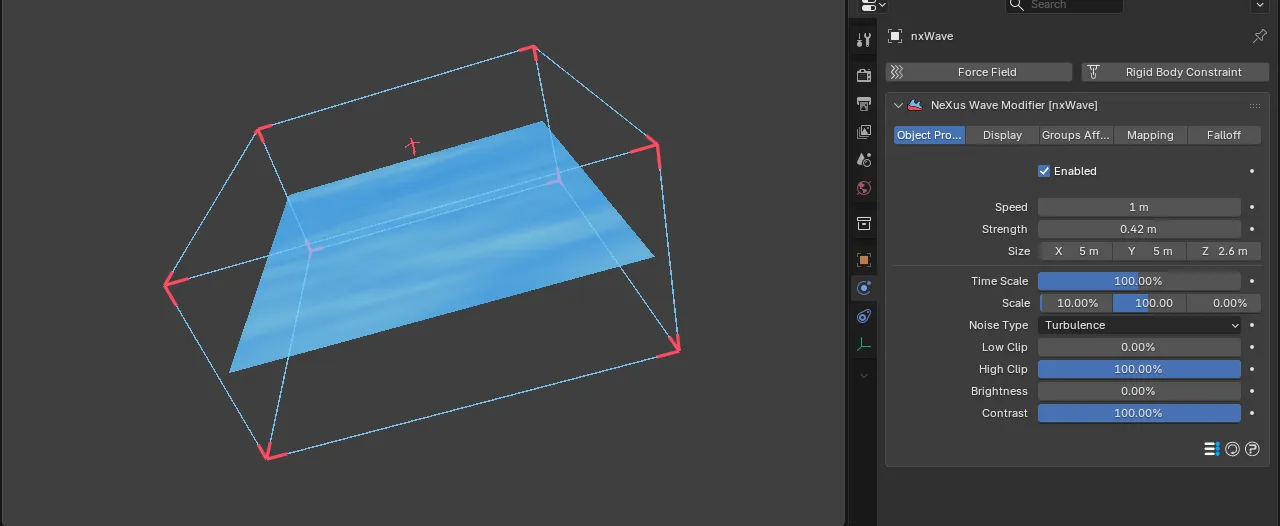The width and height of the screenshot is (1280, 526).
Task: Click the Size X 5 m field
Action: coord(1075,251)
